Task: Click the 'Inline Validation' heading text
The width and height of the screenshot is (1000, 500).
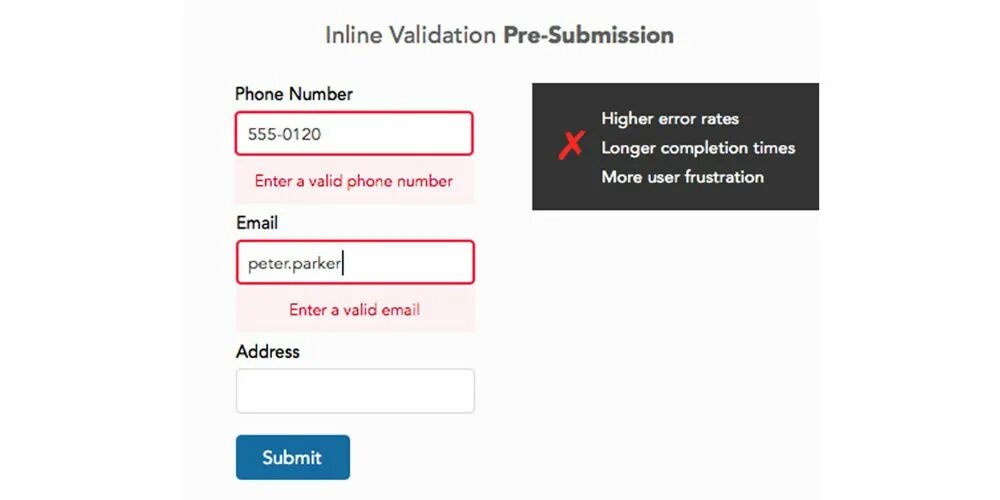Action: 411,35
